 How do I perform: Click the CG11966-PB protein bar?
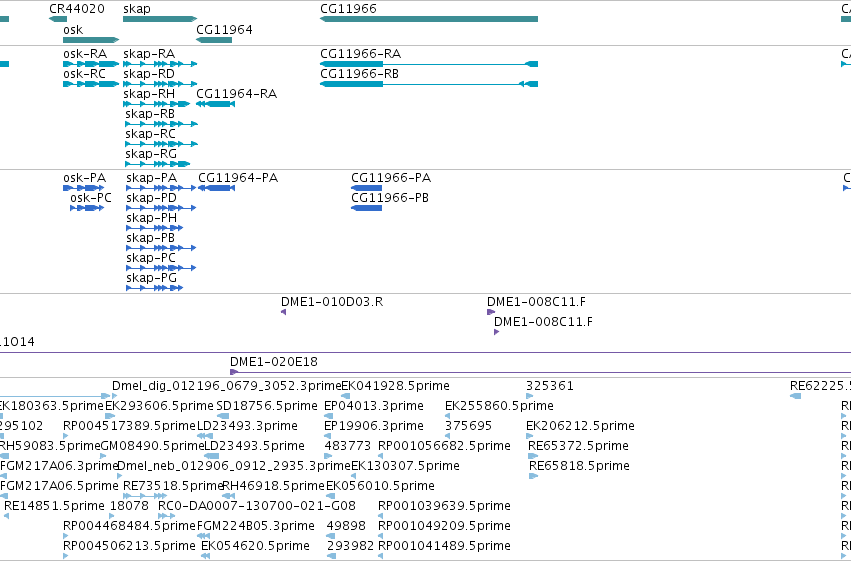[366, 208]
